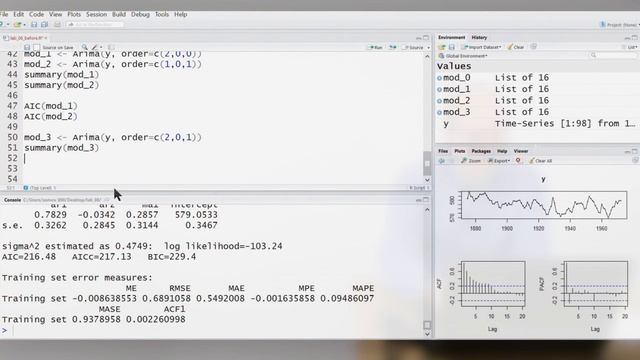The image size is (640, 360).
Task: Open the Help tab in lower-right pane
Action: coord(502,151)
